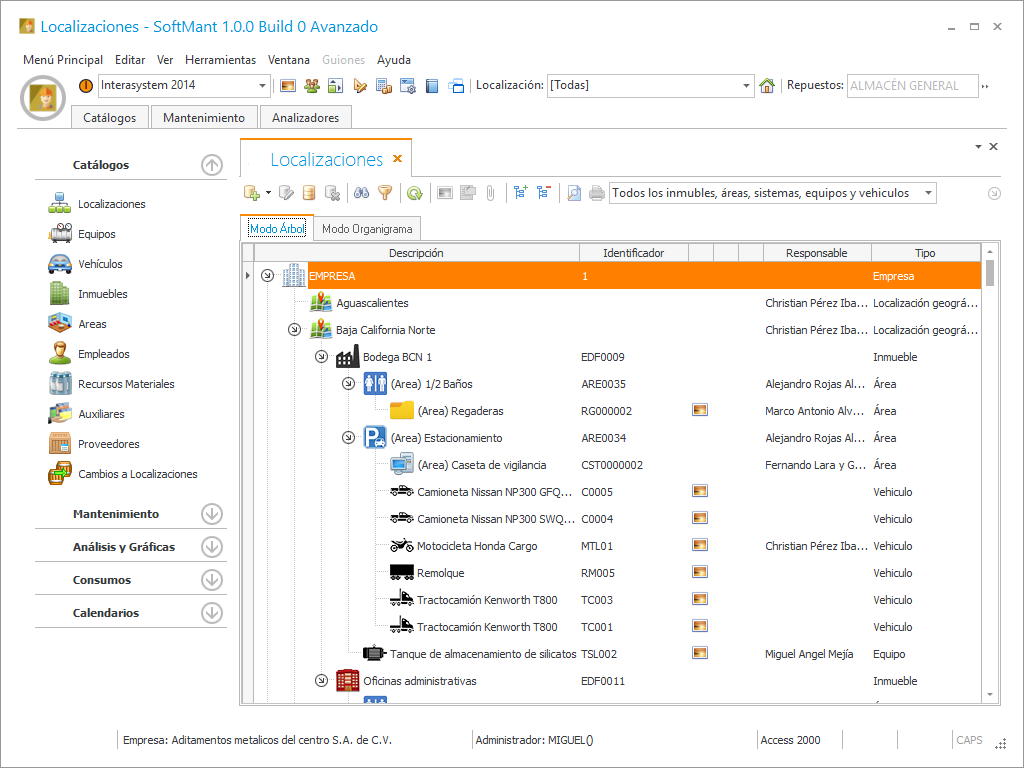Screen dimensions: 1024x768
Task: Open the Localización dropdown
Action: [746, 86]
